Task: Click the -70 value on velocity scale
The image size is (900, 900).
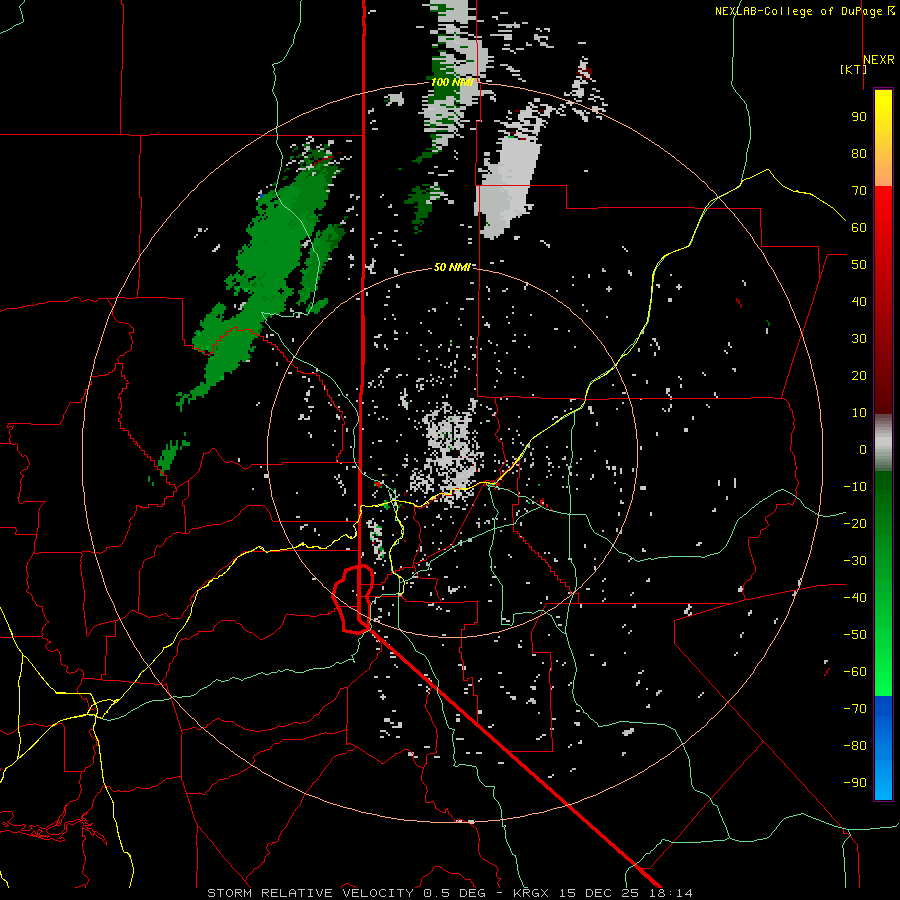Action: click(855, 709)
